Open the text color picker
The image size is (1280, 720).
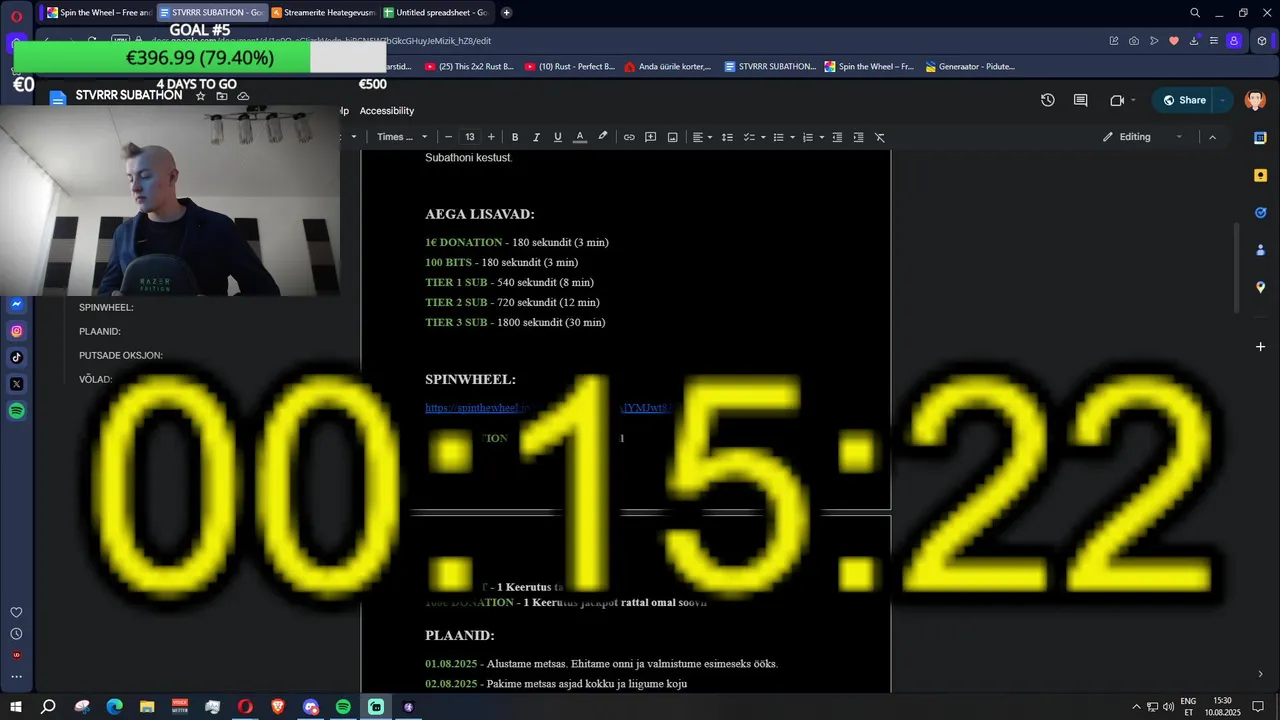(579, 137)
